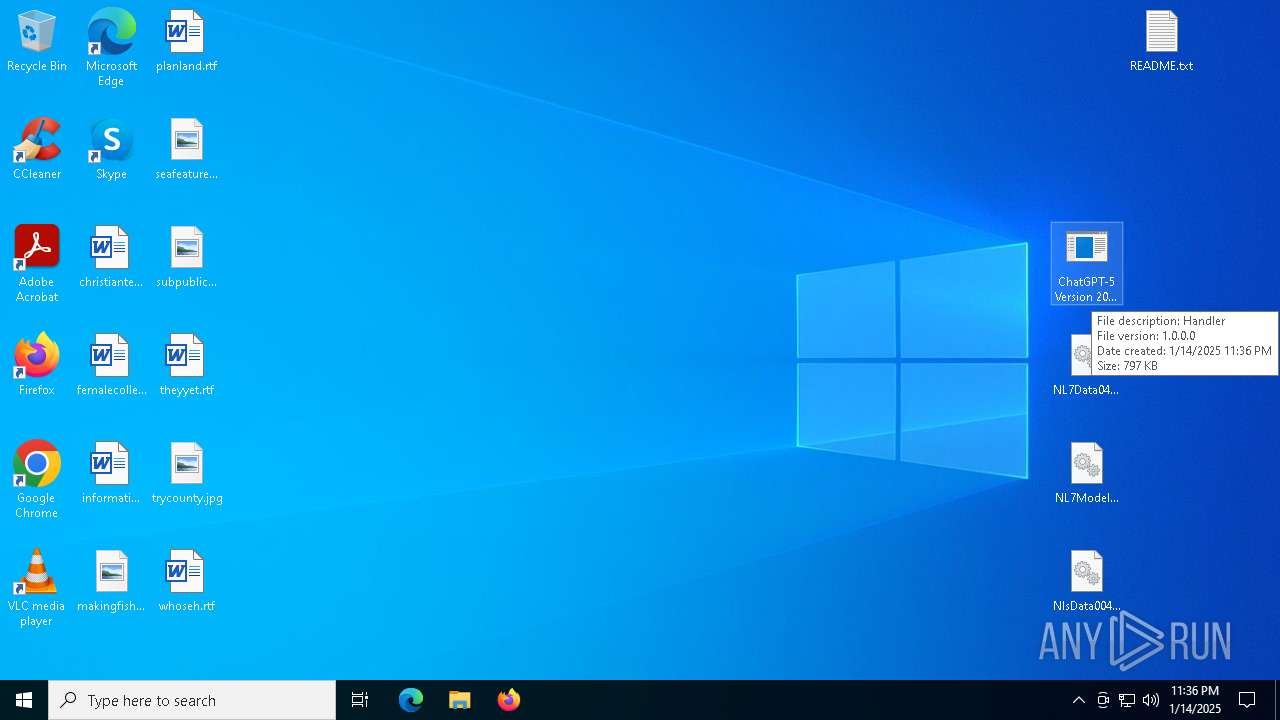The image size is (1280, 720).
Task: Select the informati Word document
Action: [111, 474]
